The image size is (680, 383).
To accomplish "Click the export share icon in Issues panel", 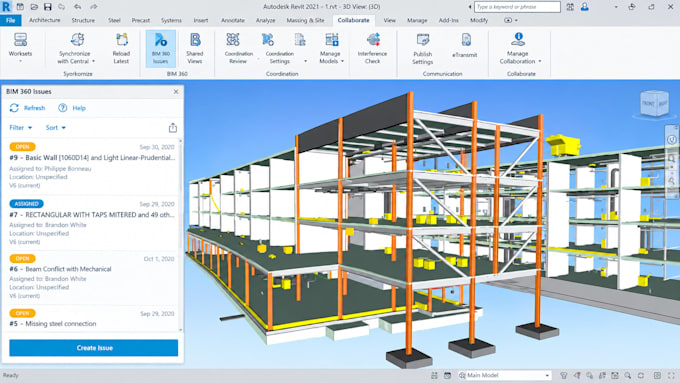I will pyautogui.click(x=173, y=128).
